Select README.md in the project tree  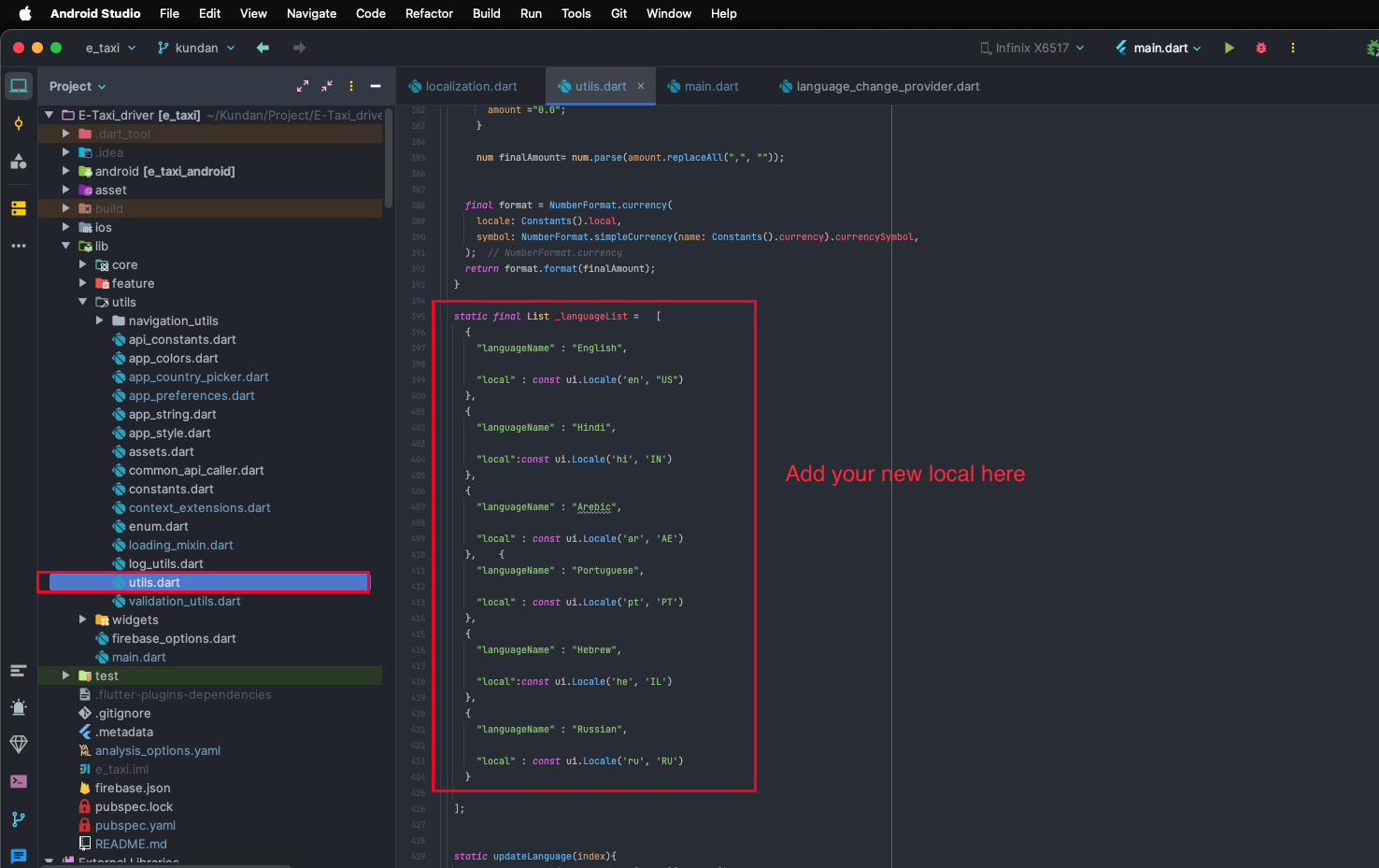pos(131,844)
